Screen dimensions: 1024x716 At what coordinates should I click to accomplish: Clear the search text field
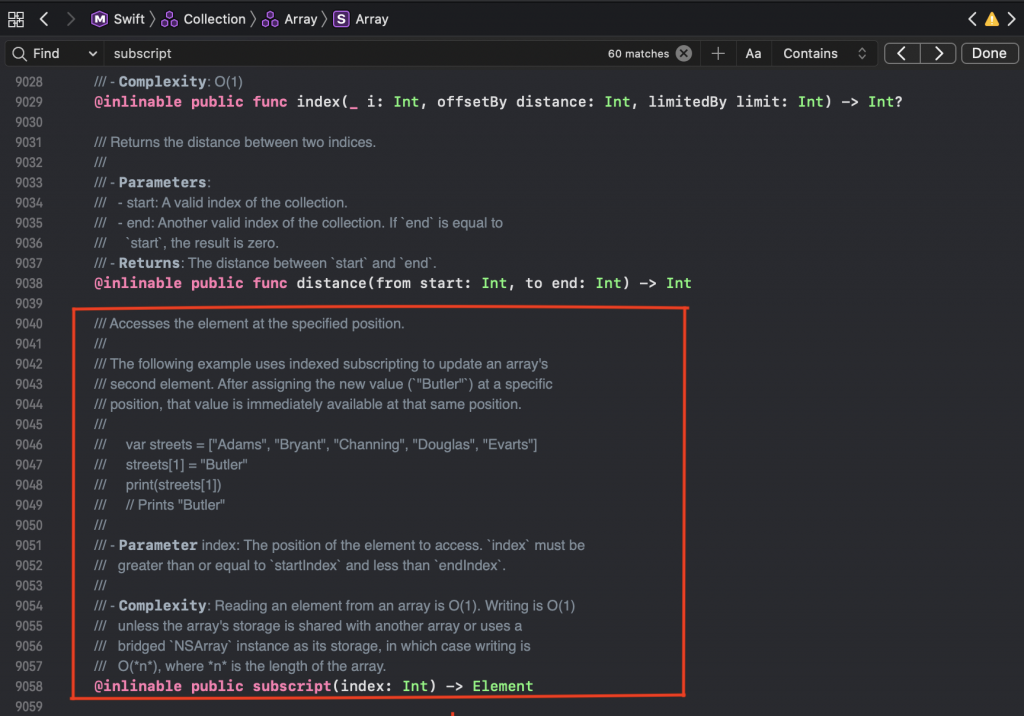click(684, 54)
